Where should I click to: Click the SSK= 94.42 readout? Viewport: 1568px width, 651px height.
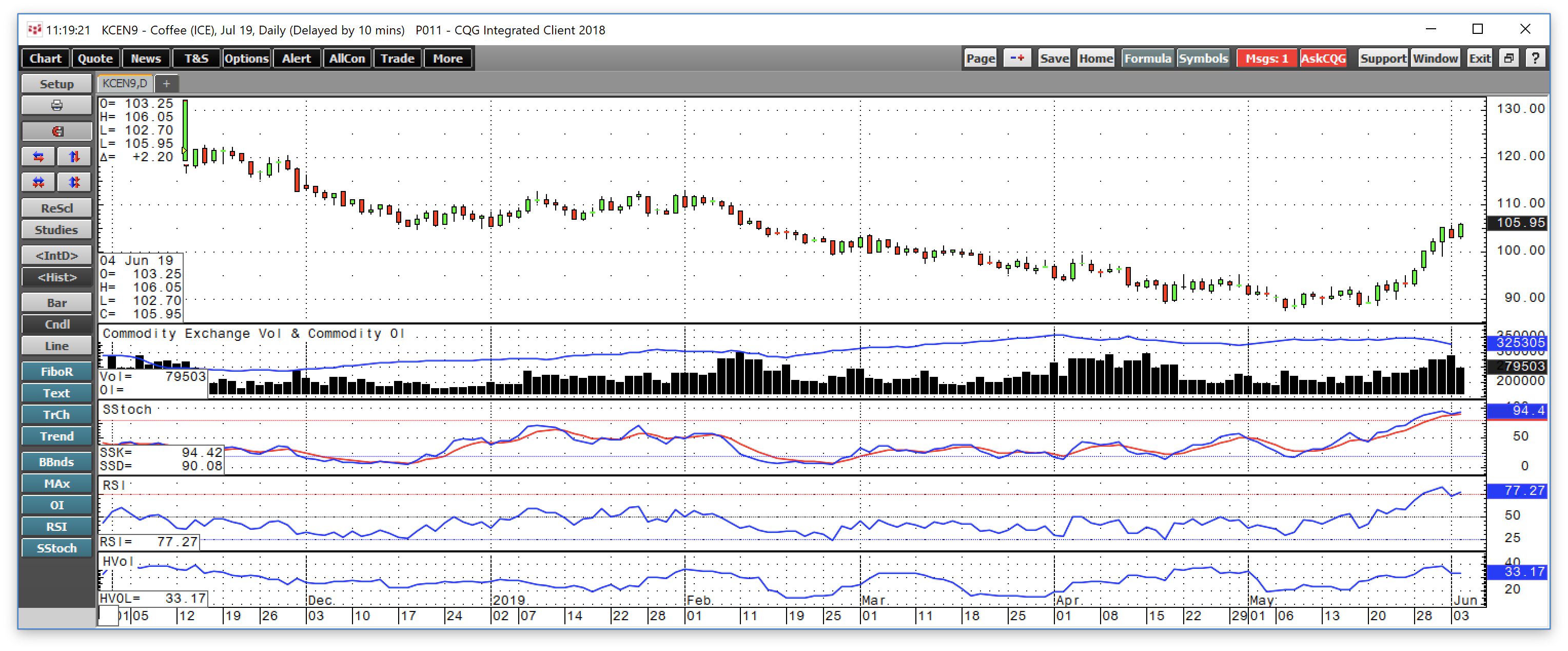pos(161,452)
